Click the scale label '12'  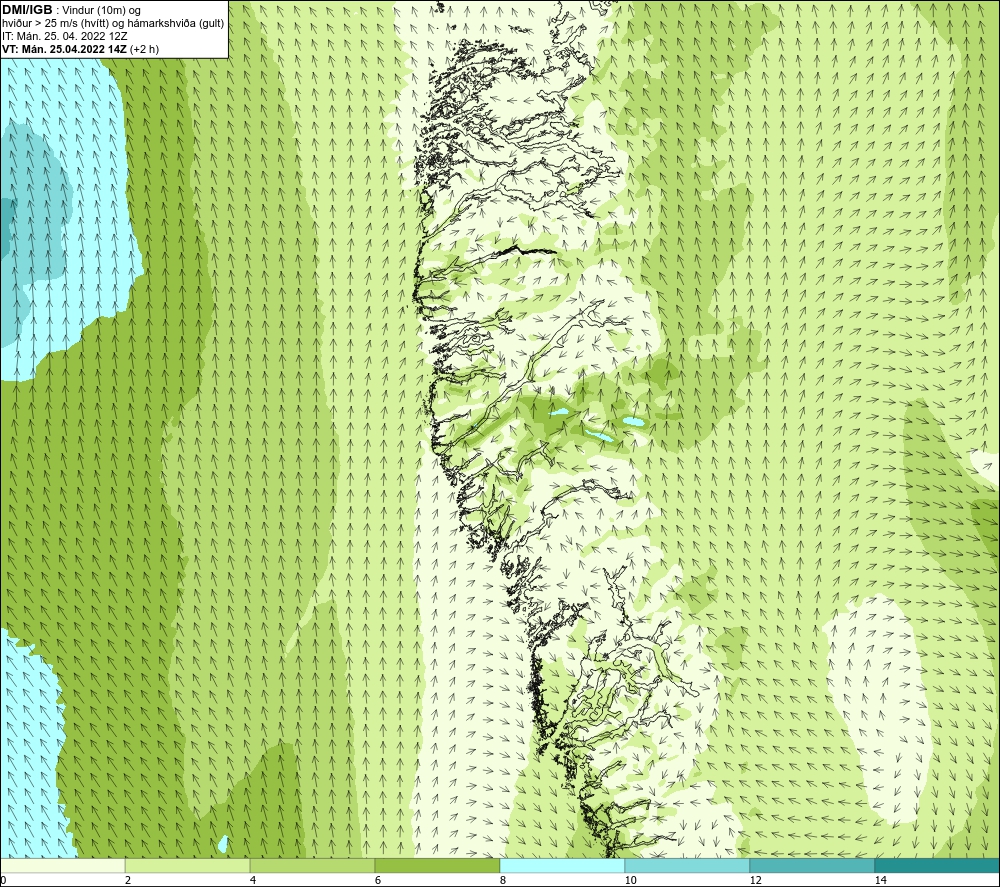755,880
